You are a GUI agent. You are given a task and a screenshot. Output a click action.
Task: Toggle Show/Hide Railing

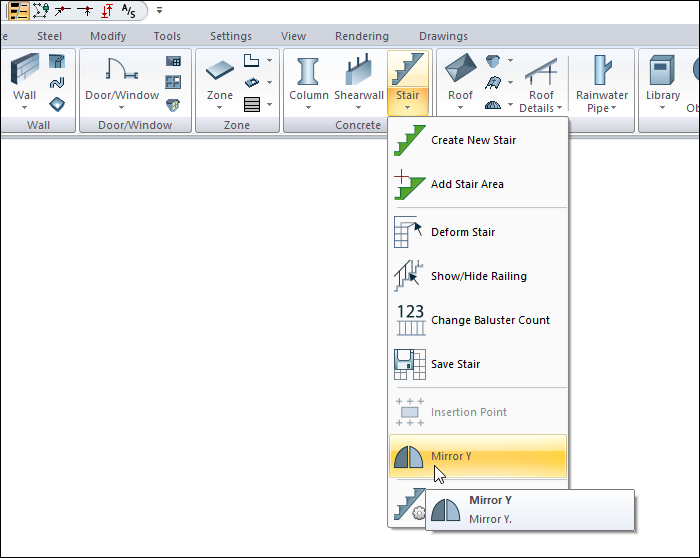pyautogui.click(x=478, y=277)
